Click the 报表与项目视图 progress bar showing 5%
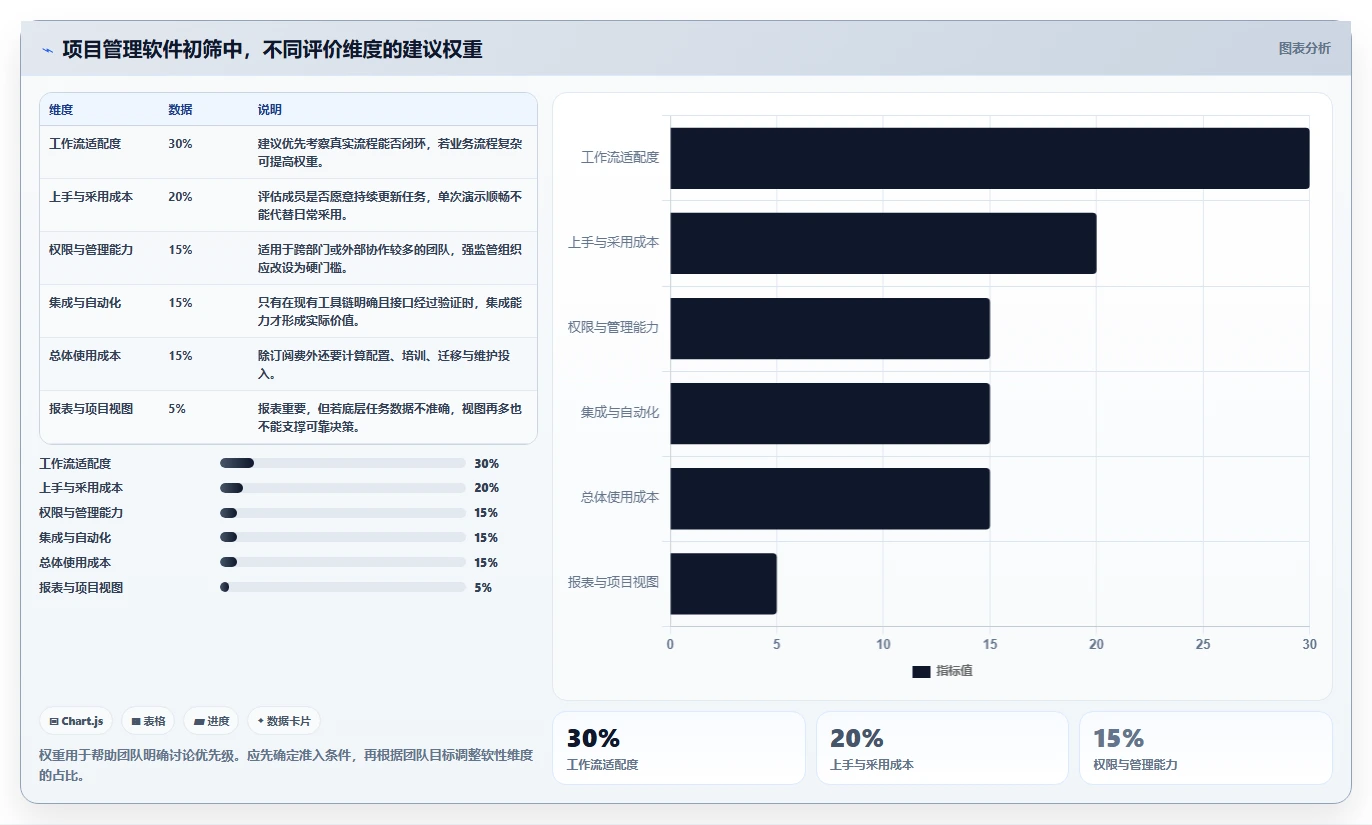 click(x=343, y=588)
